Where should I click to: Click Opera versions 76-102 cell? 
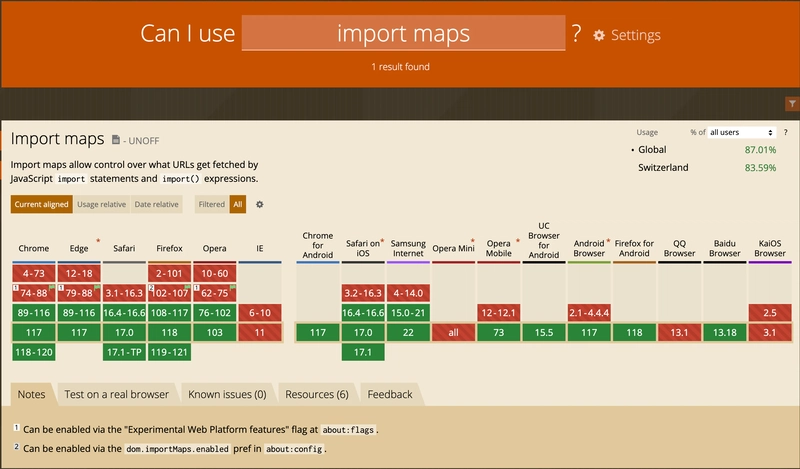click(x=214, y=313)
